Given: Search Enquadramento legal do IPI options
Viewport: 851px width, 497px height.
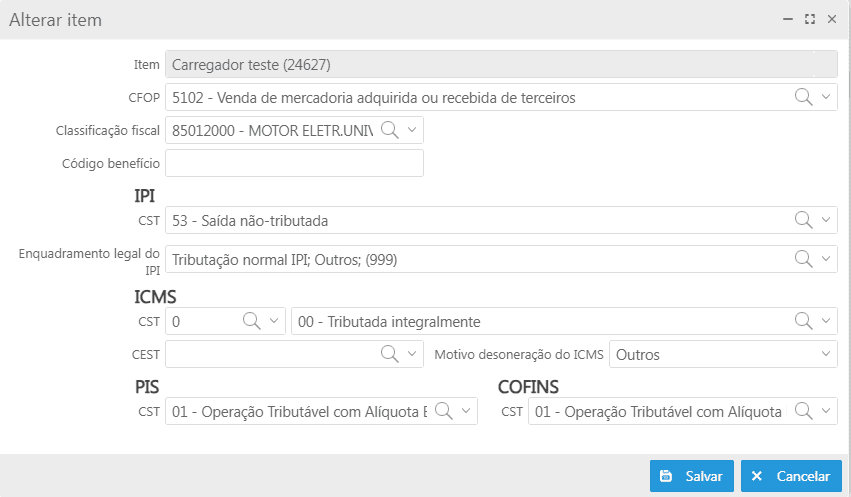Looking at the screenshot, I should [803, 259].
